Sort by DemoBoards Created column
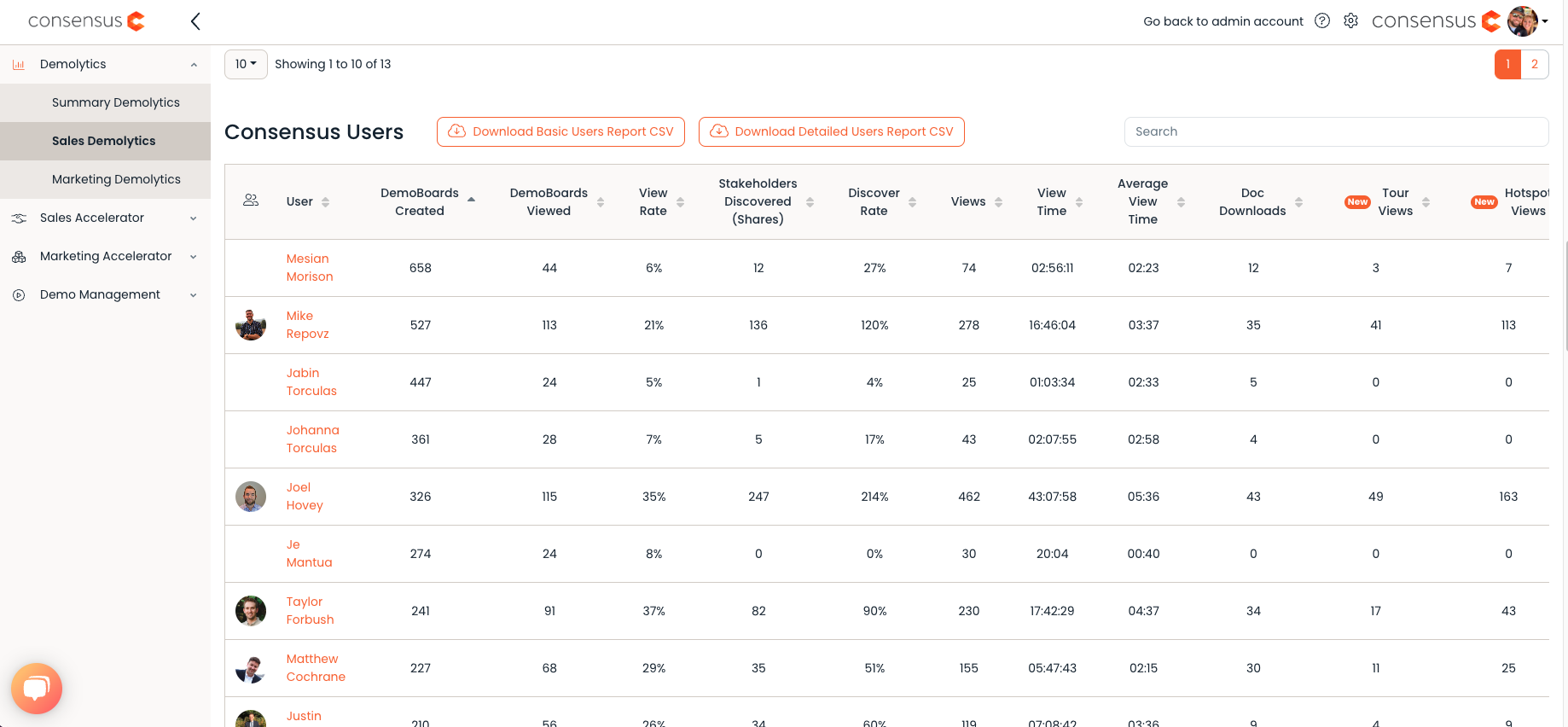The height and width of the screenshot is (727, 1568). pos(471,200)
